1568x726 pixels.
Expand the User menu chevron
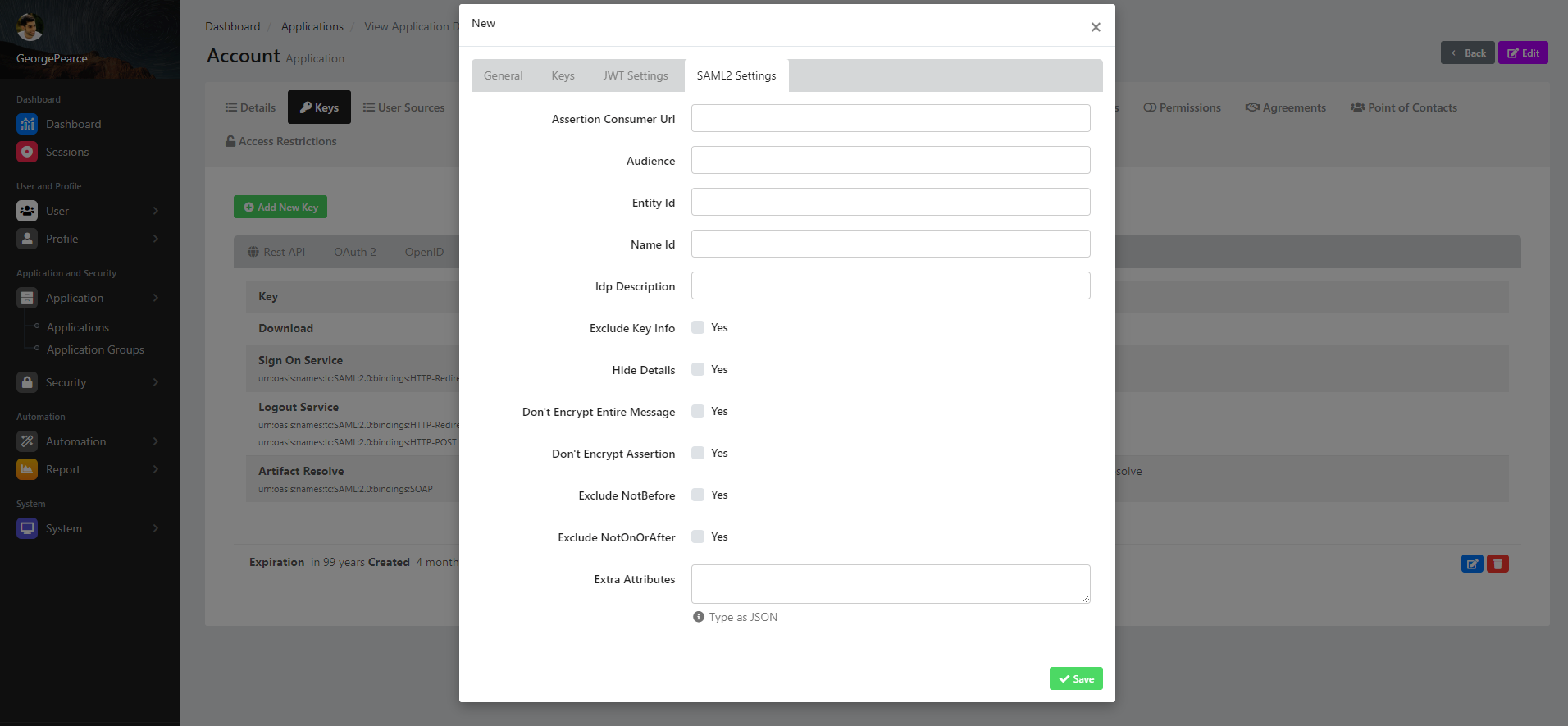coord(156,211)
